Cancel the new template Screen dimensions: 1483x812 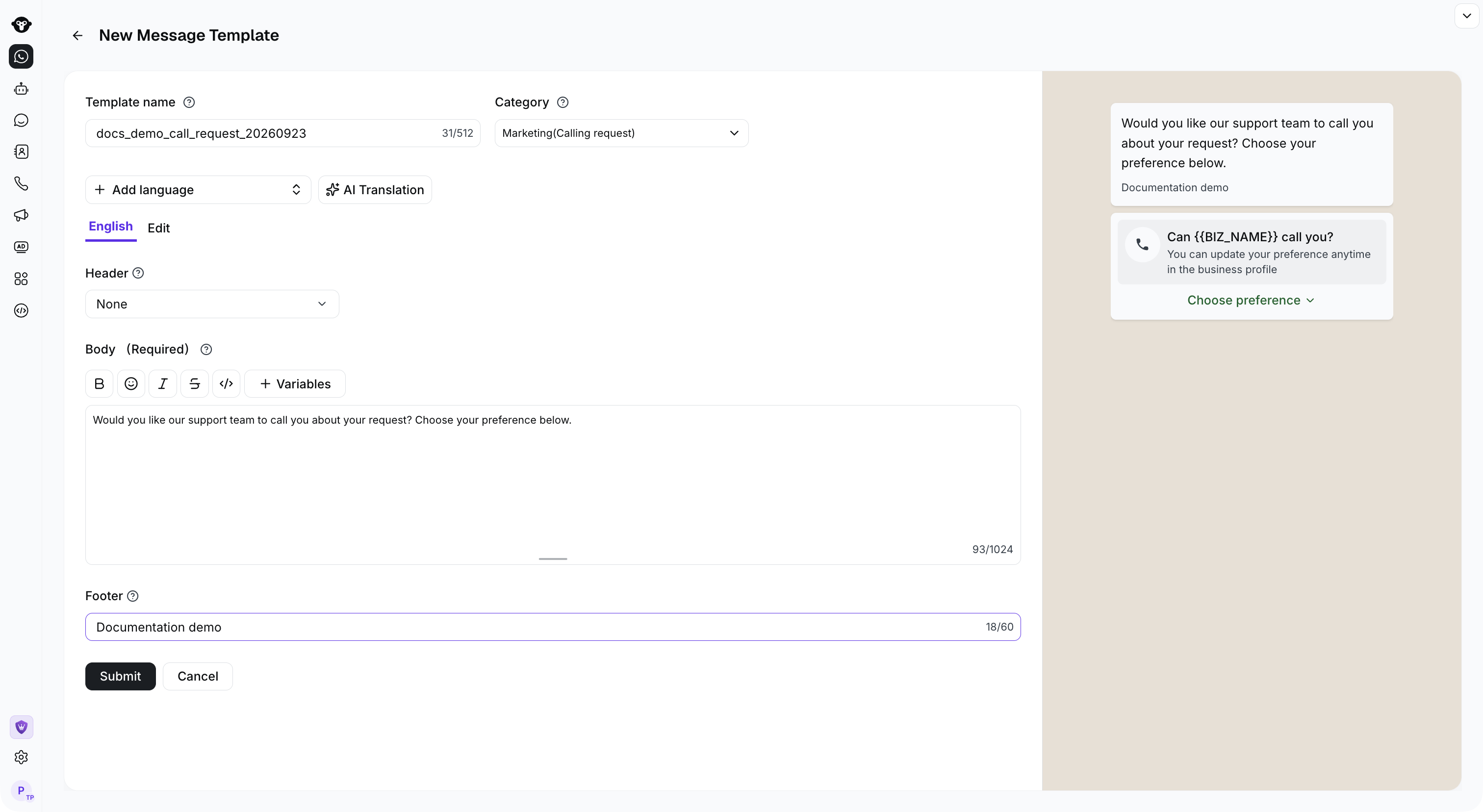point(198,676)
